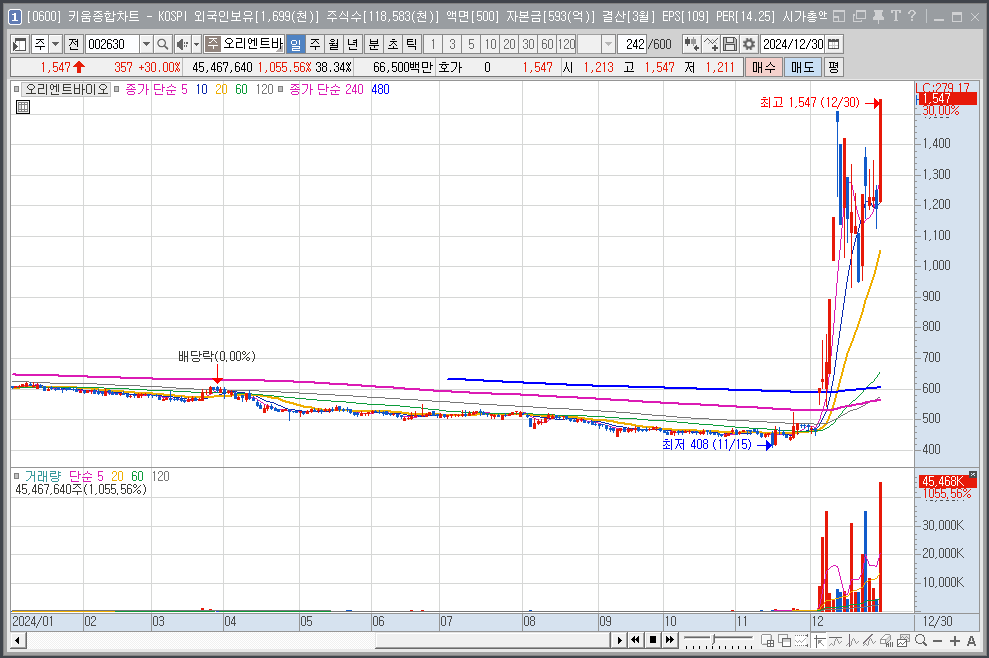Close the volume panel with small x
The image size is (989, 658).
[x=973, y=474]
